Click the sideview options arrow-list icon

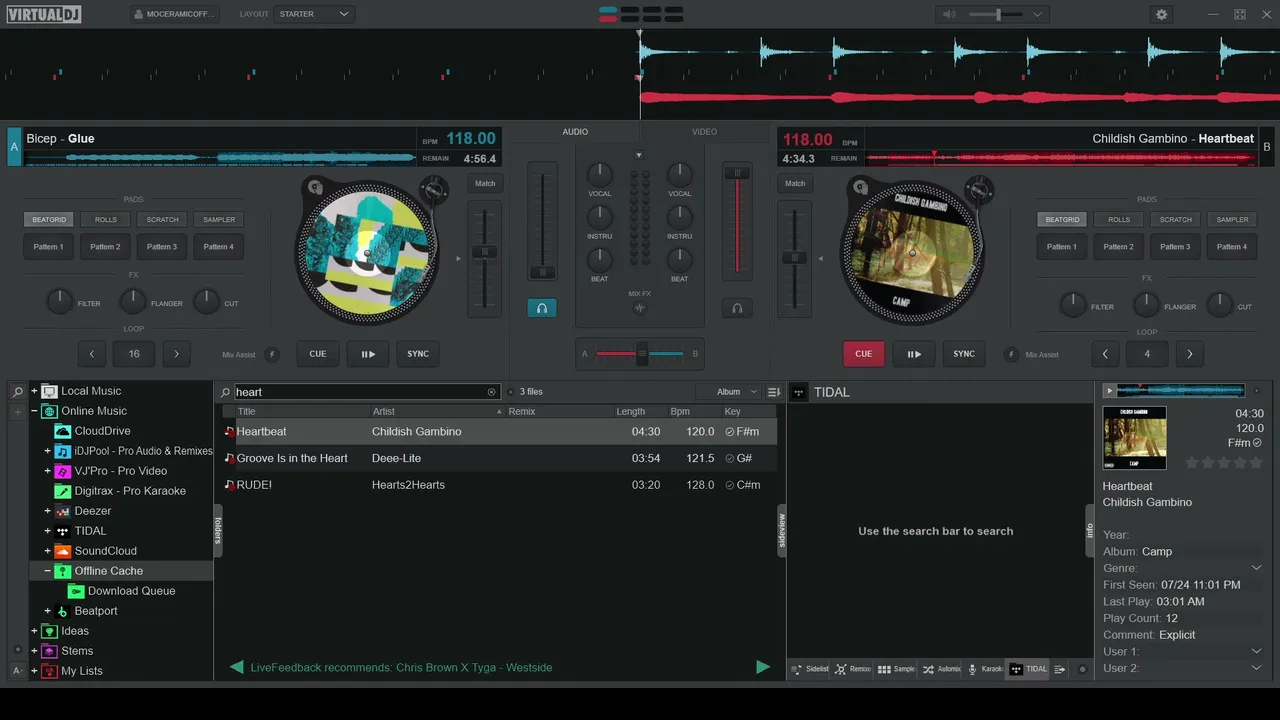point(1060,669)
